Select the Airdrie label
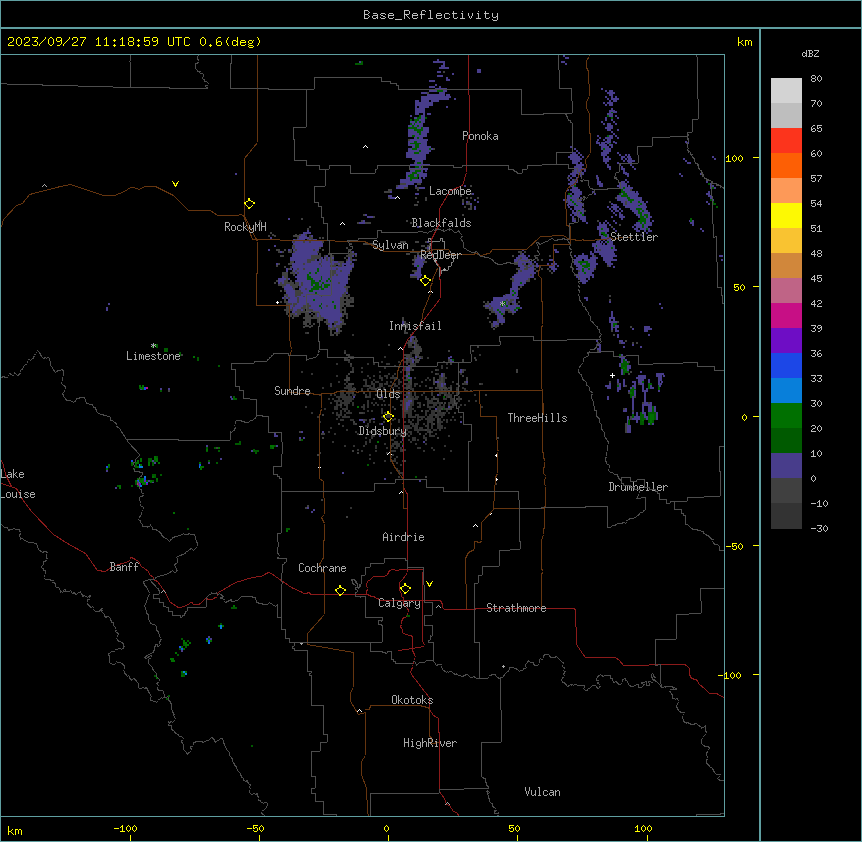This screenshot has width=862, height=842. click(x=403, y=537)
